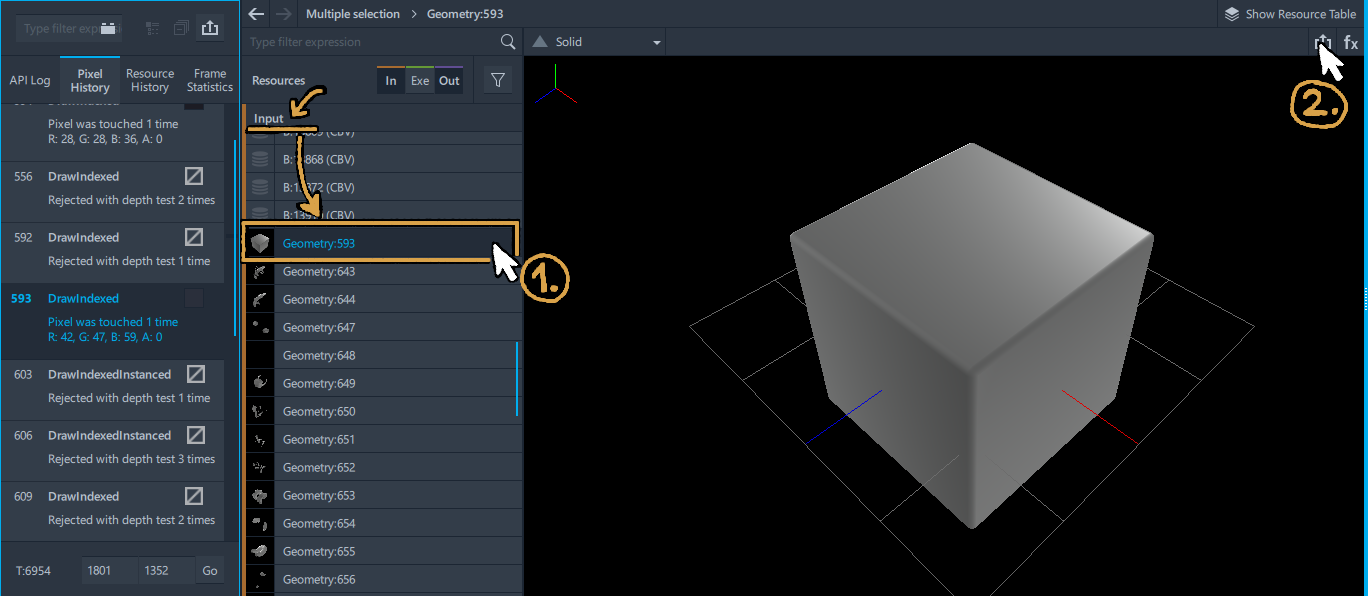Toggle the Out resources filter
The width and height of the screenshot is (1368, 596).
[449, 81]
